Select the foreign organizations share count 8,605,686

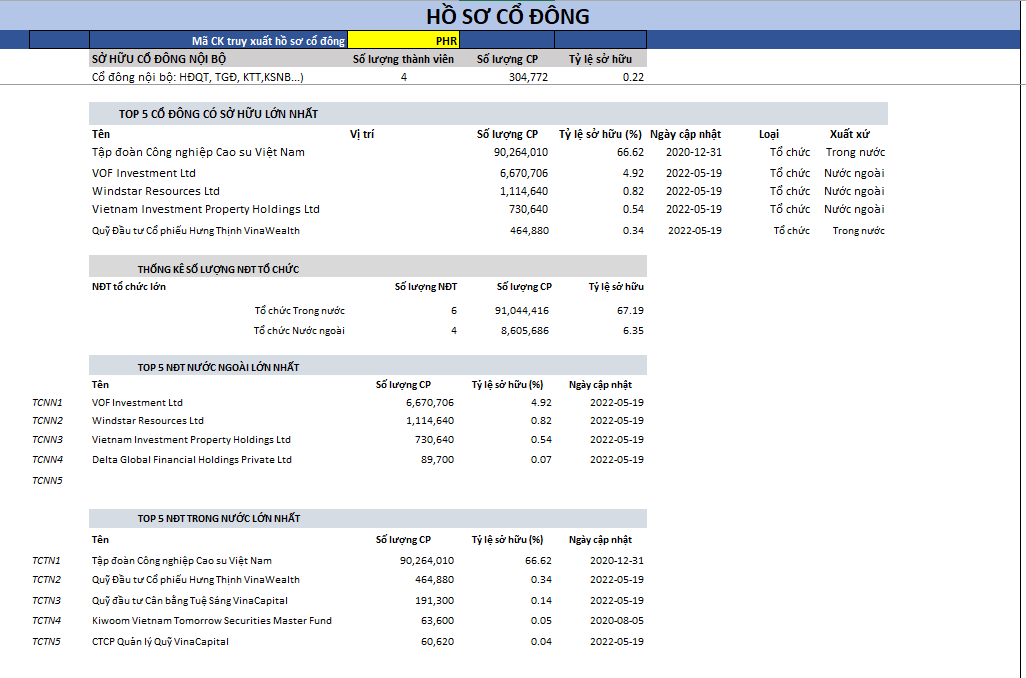[524, 331]
